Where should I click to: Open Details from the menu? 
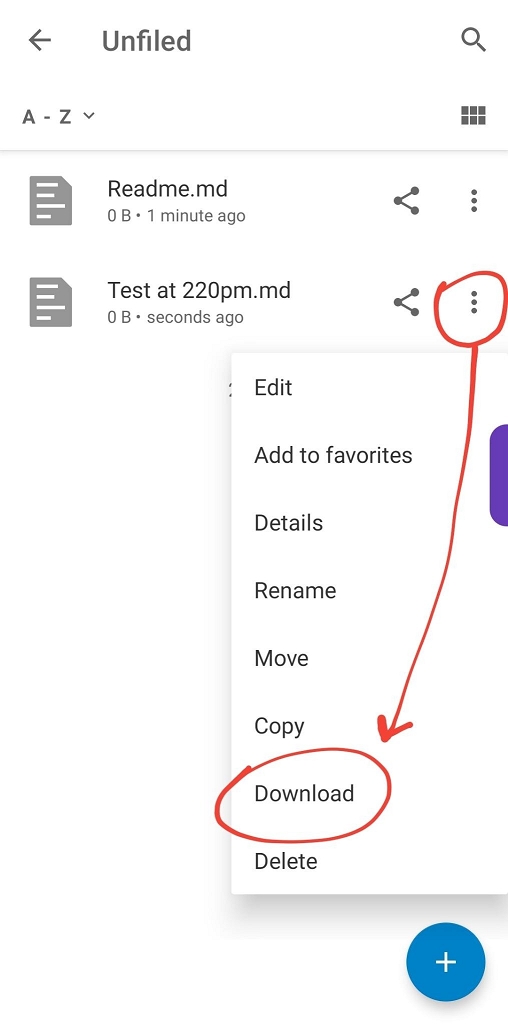point(370,523)
